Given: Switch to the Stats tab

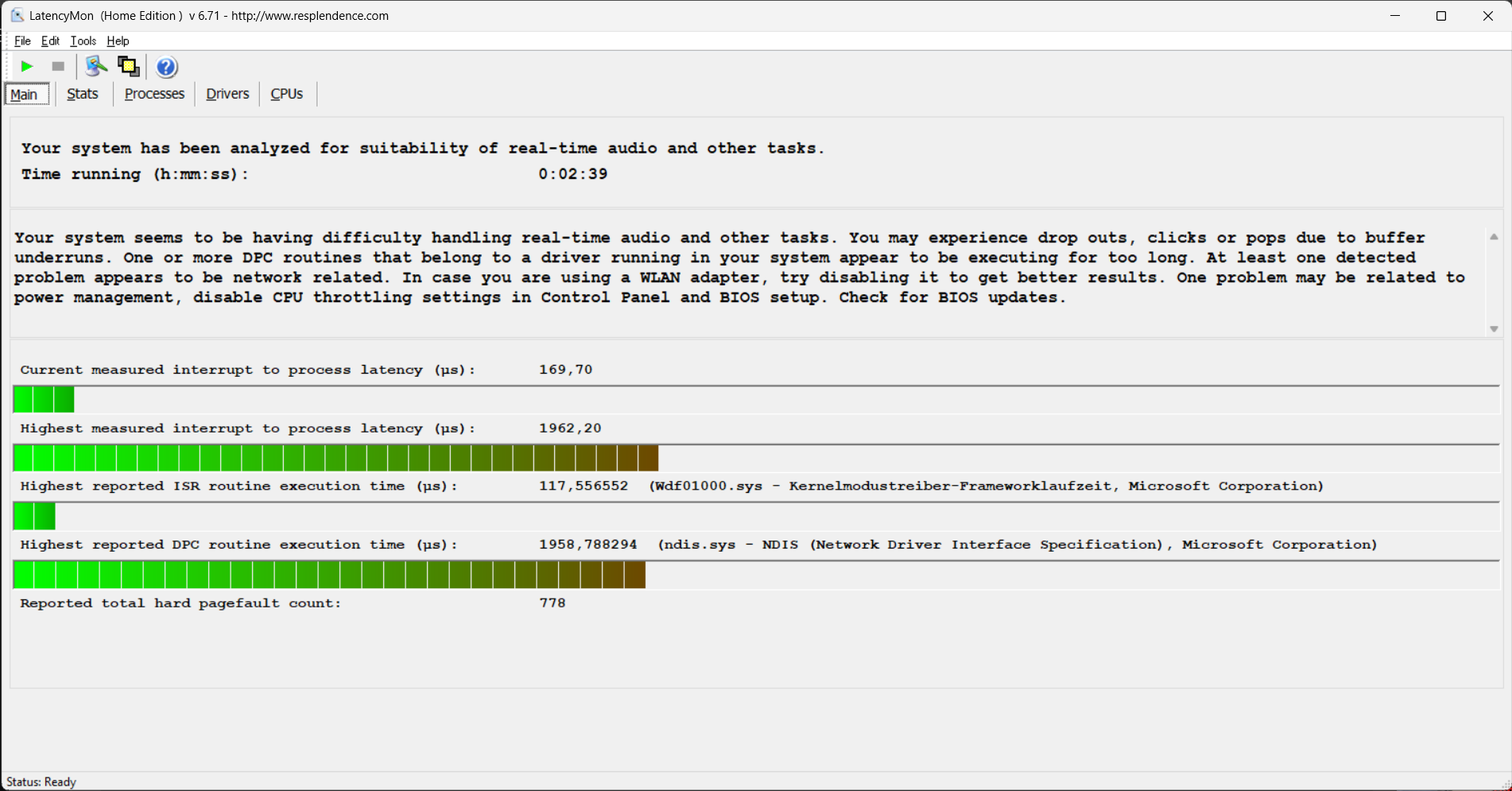Looking at the screenshot, I should click(x=83, y=94).
